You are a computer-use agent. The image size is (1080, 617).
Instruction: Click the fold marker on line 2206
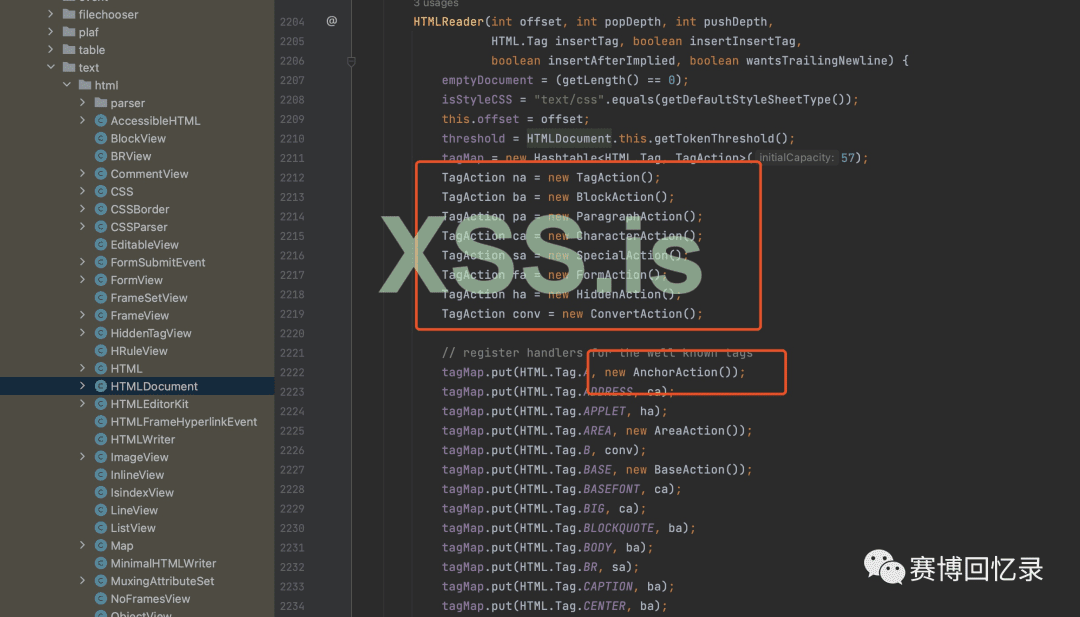(351, 61)
